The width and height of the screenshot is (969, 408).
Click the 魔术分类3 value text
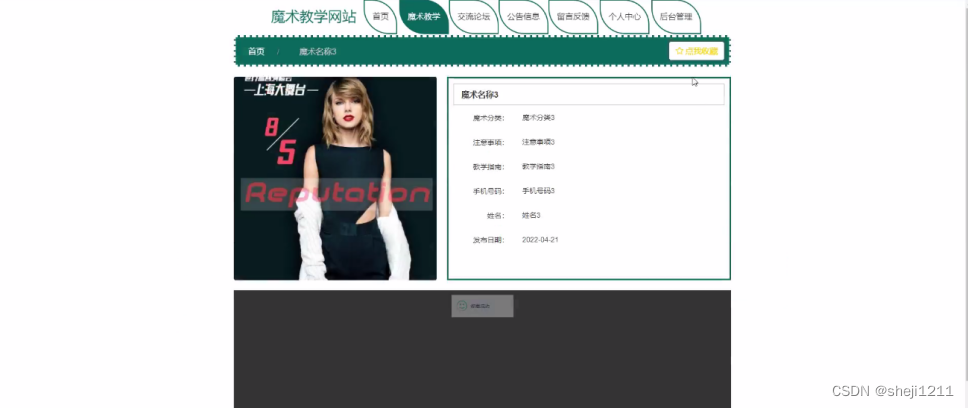pos(538,117)
